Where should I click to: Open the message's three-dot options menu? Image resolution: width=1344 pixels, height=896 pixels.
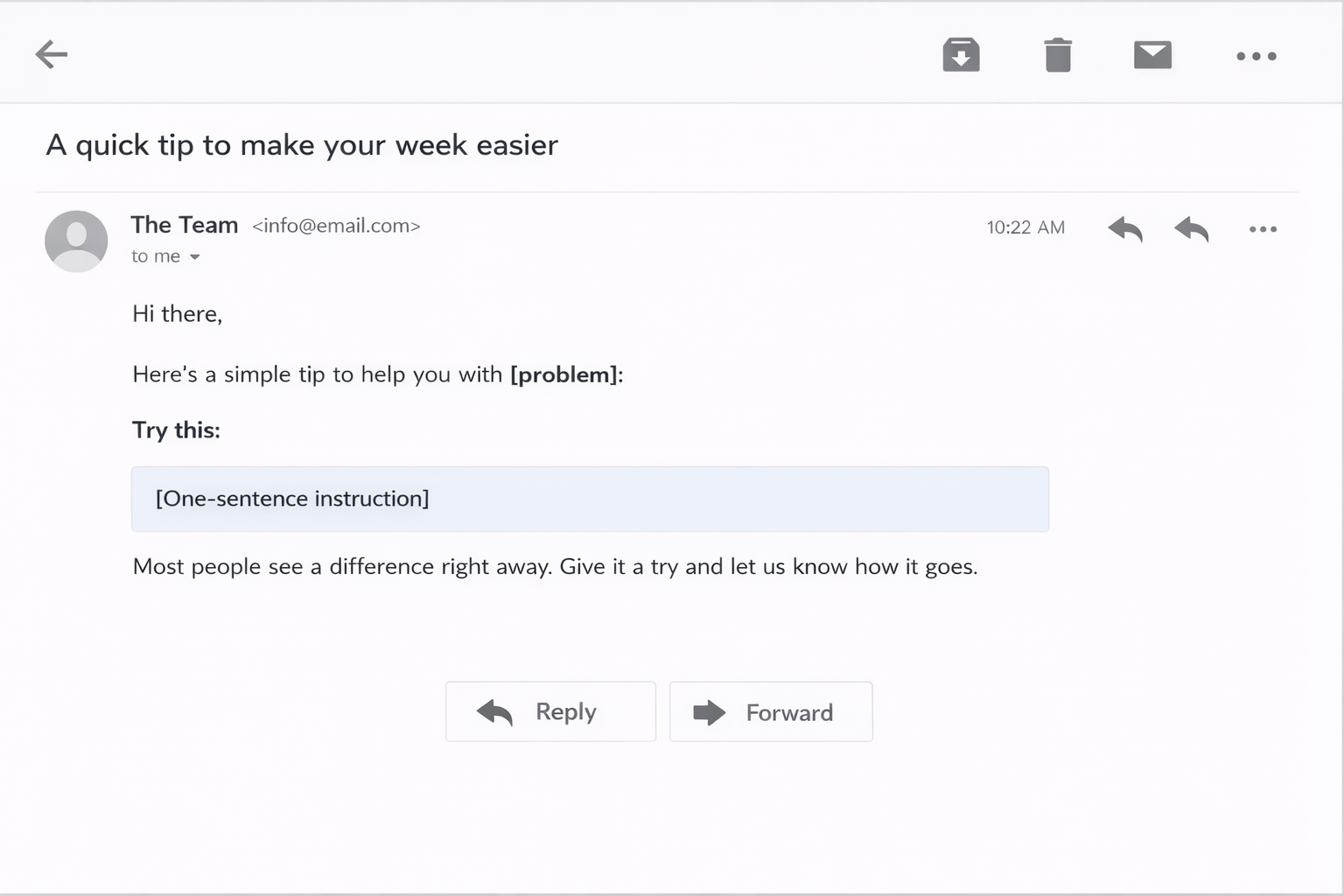1263,229
